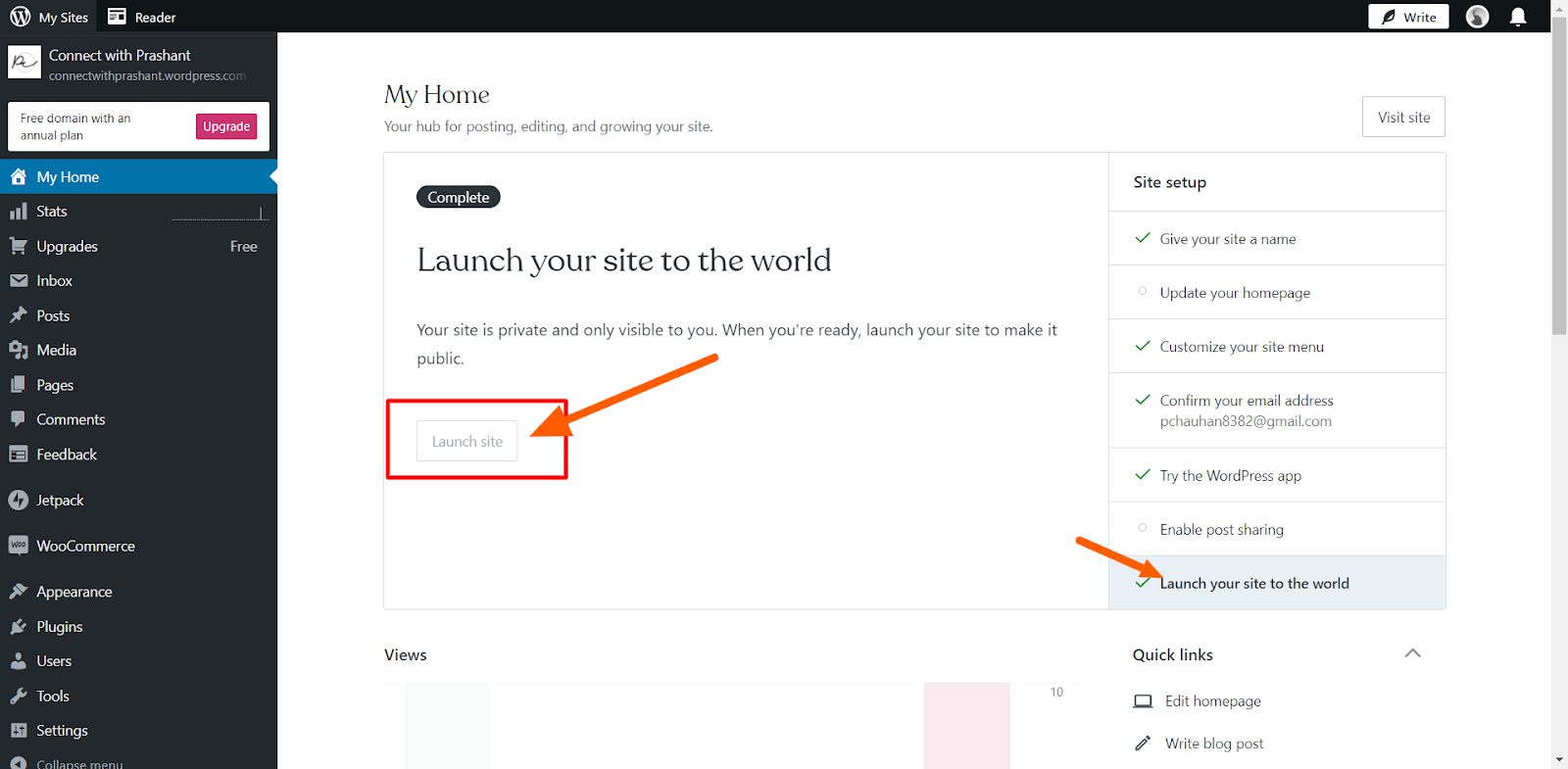Click the Media icon in sidebar

point(18,350)
